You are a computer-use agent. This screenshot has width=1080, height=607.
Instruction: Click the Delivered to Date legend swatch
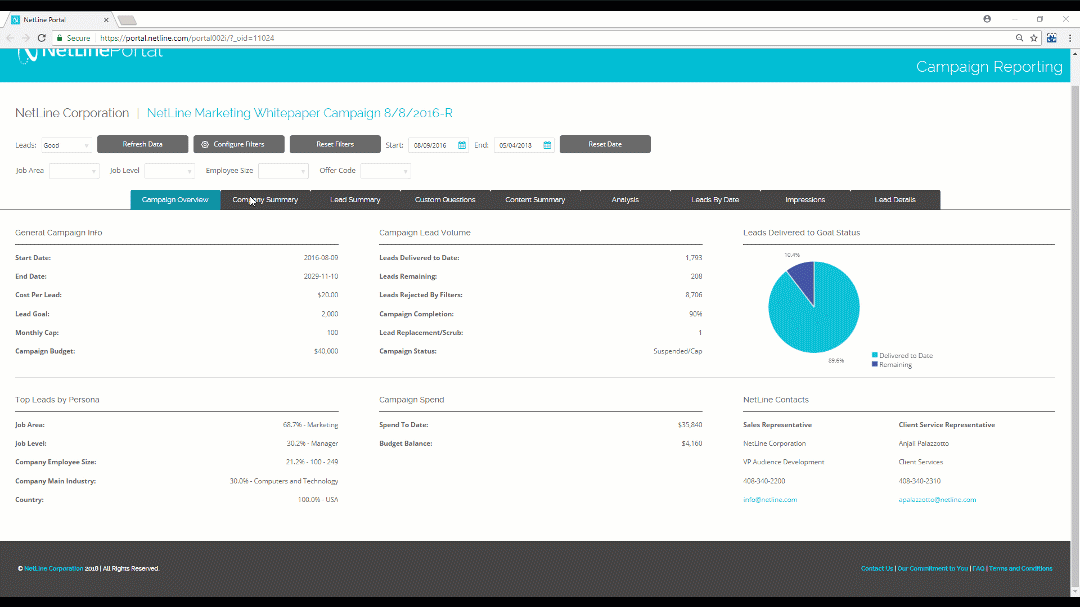coord(875,356)
